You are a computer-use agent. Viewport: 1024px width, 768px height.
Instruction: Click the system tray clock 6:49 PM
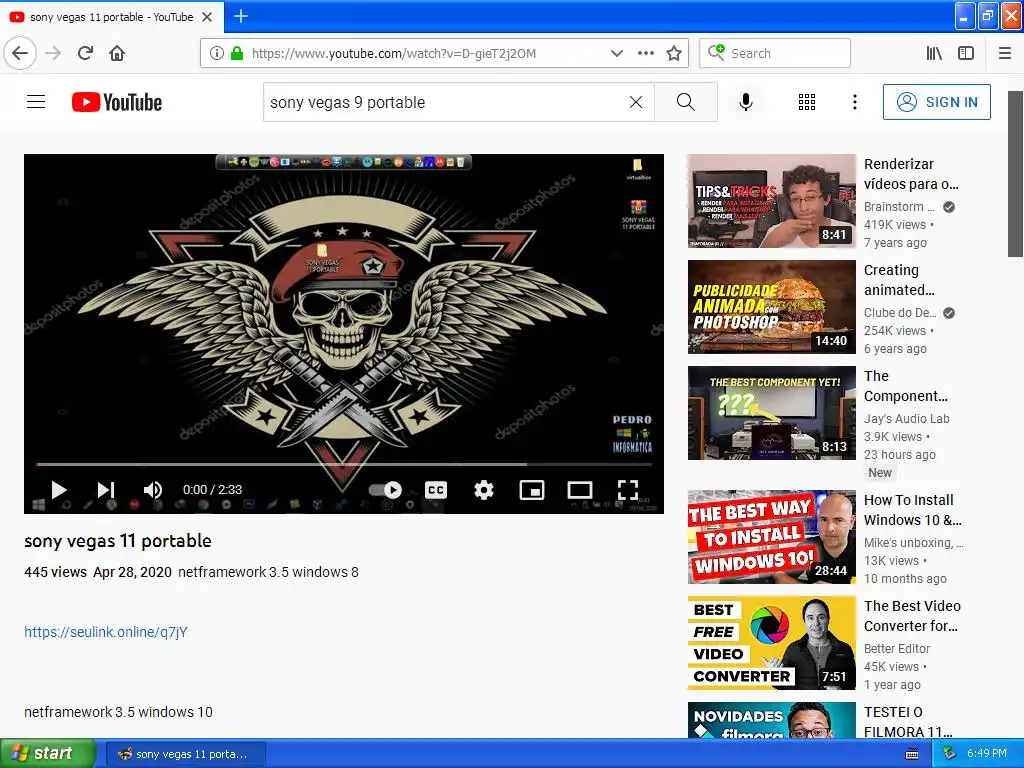[x=987, y=754]
